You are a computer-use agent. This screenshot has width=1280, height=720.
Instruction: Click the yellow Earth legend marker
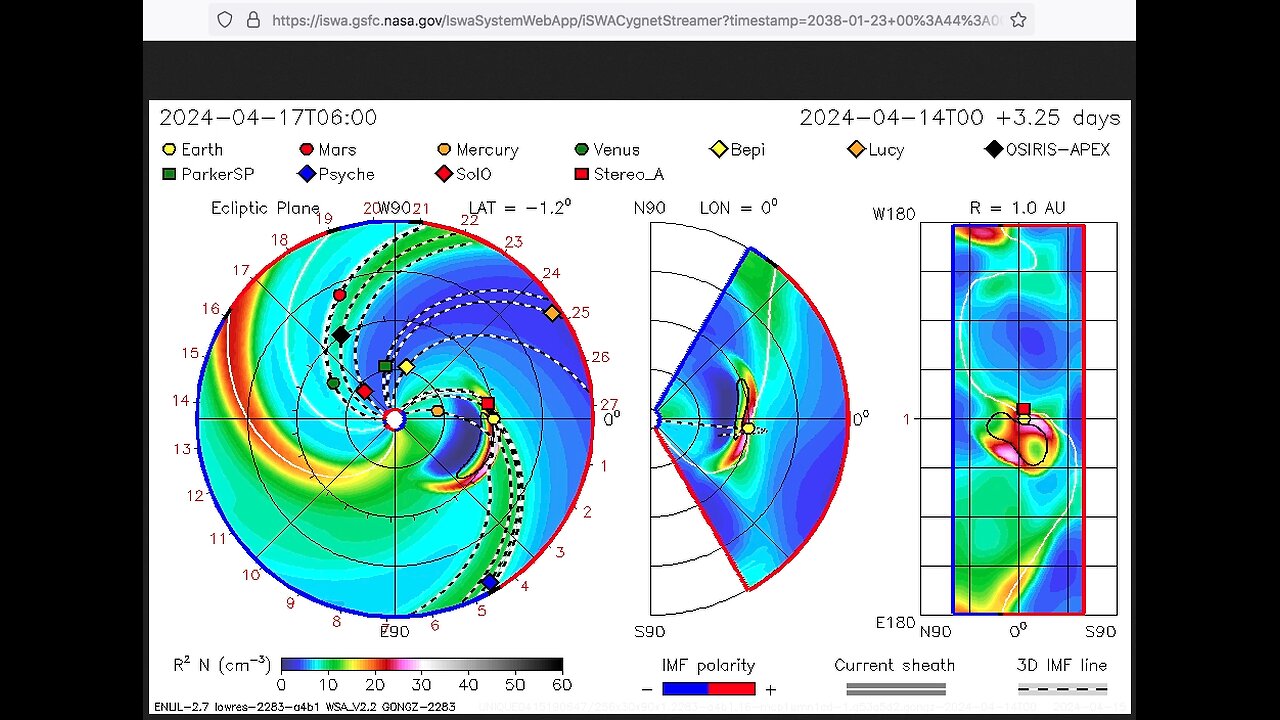click(x=169, y=150)
